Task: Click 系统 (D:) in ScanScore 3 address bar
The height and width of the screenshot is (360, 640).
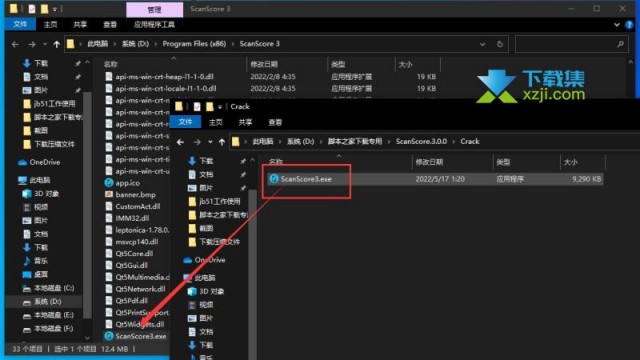Action: tap(135, 44)
